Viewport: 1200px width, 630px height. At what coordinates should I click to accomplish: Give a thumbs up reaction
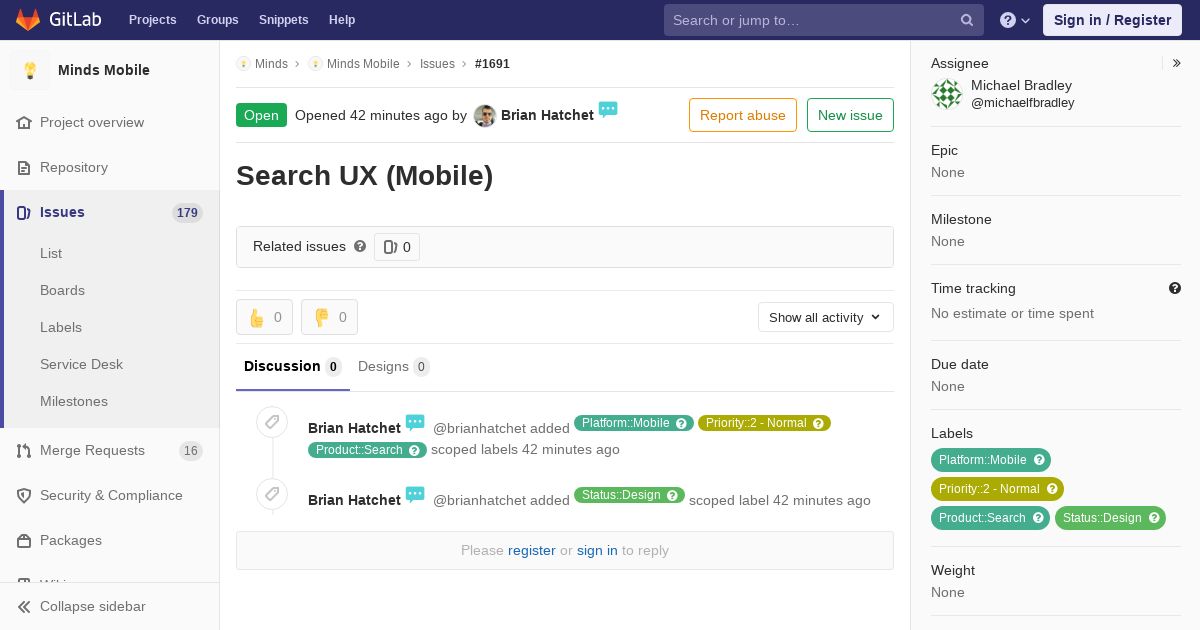coord(264,317)
